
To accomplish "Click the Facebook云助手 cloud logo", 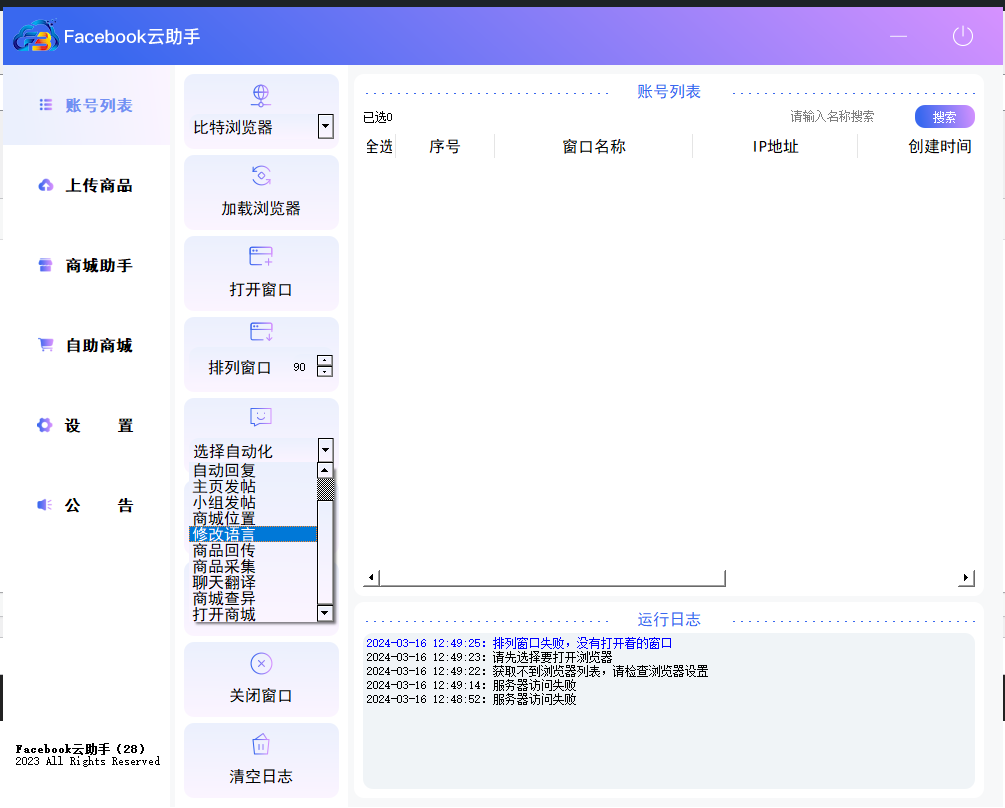I will [x=36, y=37].
